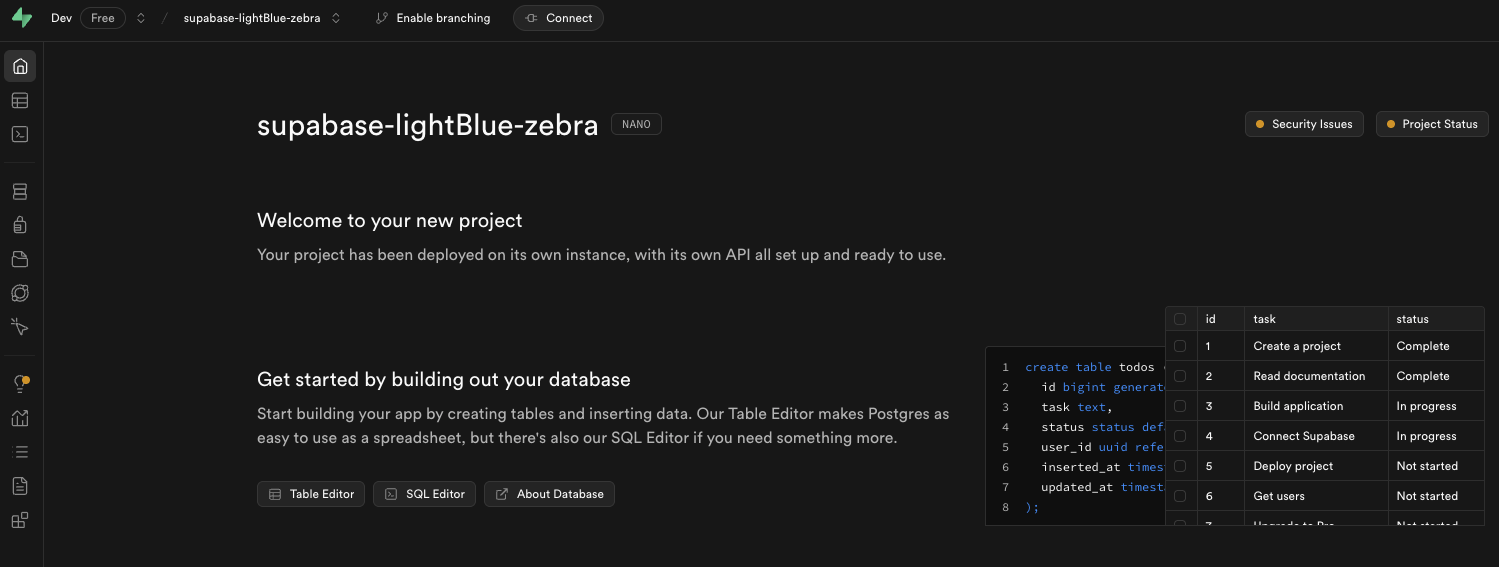Image resolution: width=1499 pixels, height=567 pixels.
Task: Click the Free plan badge
Action: pyautogui.click(x=103, y=18)
